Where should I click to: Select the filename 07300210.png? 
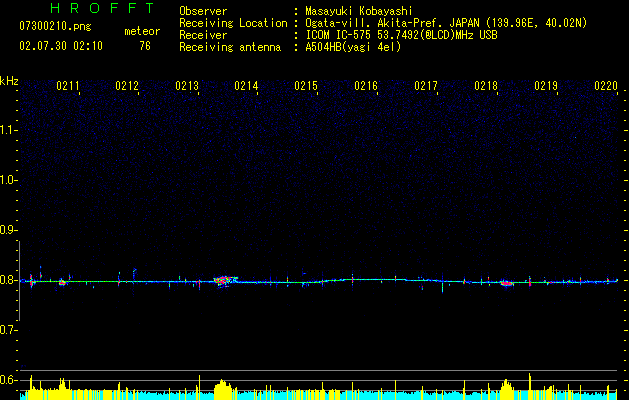[x=55, y=27]
